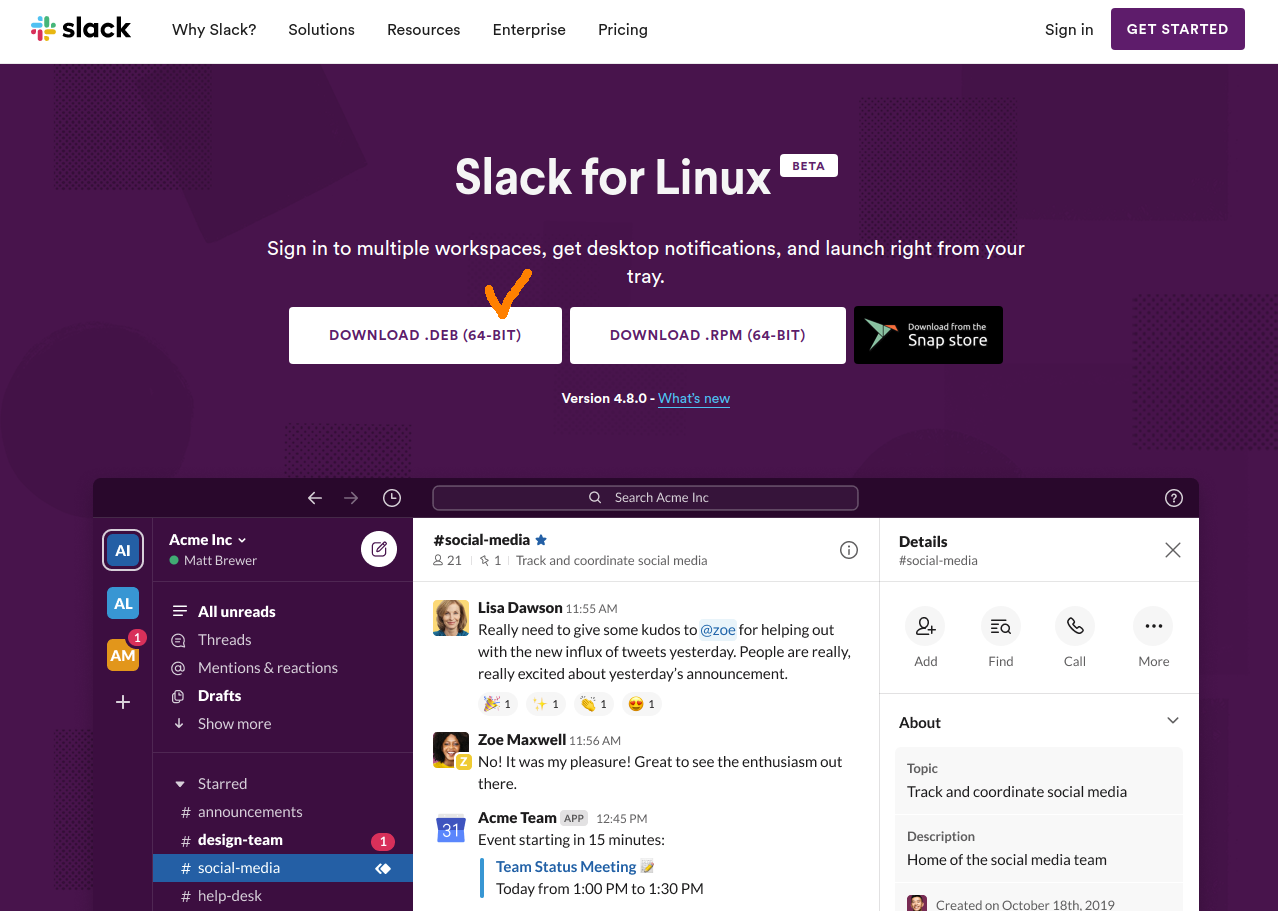Collapse the About section chevron
Viewport: 1278px width, 911px height.
[x=1173, y=721]
